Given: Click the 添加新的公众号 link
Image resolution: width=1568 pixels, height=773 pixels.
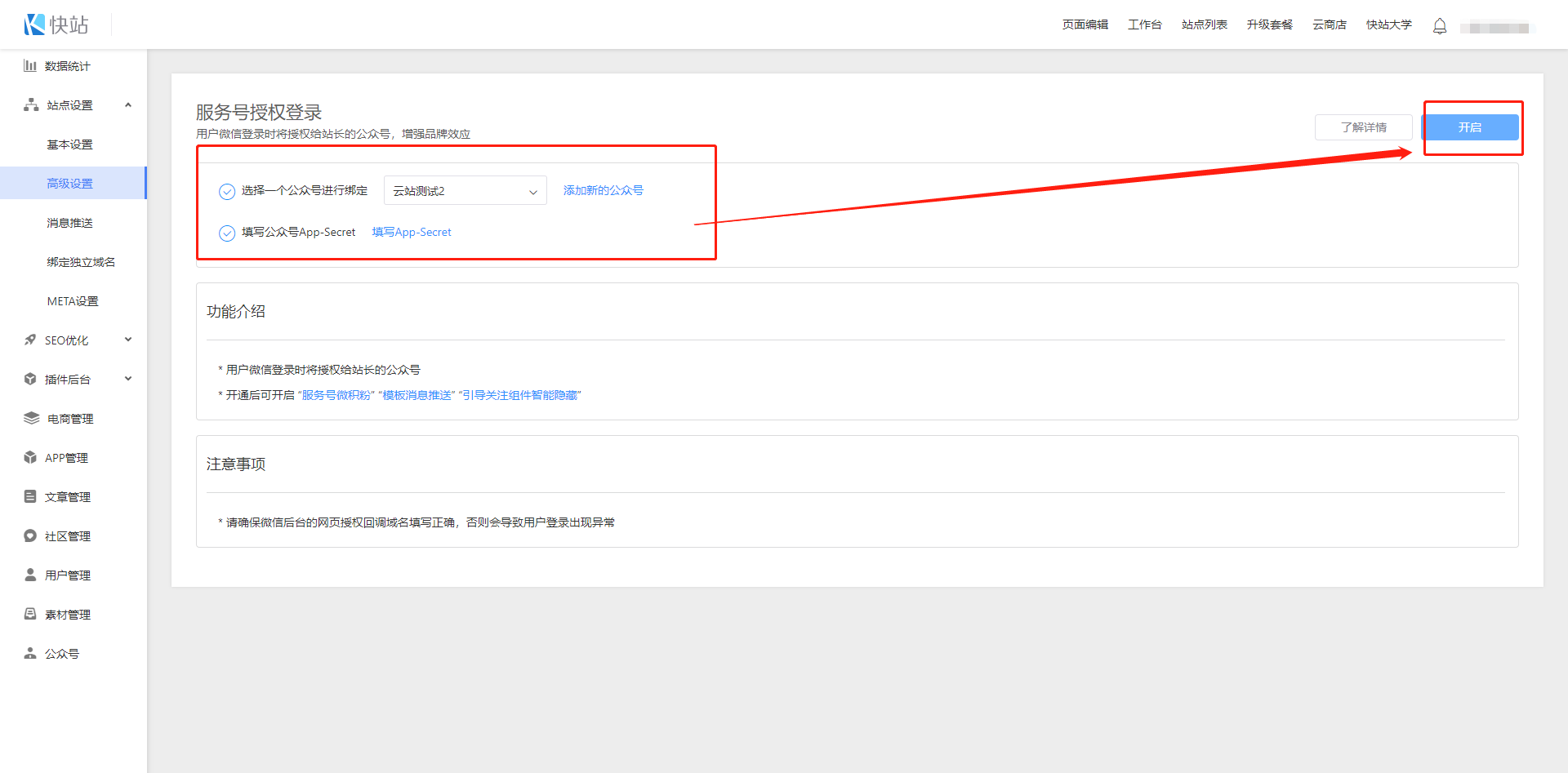Looking at the screenshot, I should click(603, 190).
